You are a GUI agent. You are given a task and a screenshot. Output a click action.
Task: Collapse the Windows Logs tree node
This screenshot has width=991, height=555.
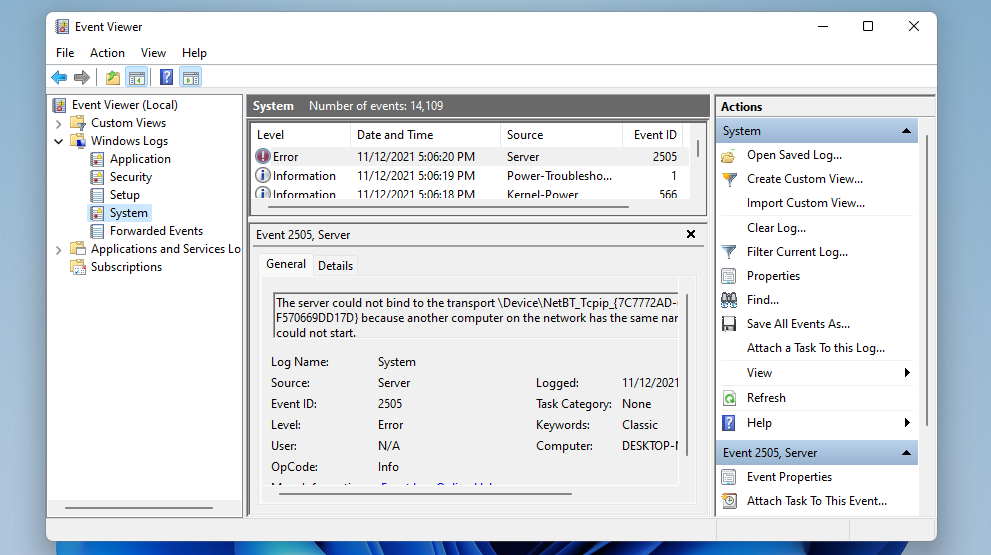click(59, 142)
